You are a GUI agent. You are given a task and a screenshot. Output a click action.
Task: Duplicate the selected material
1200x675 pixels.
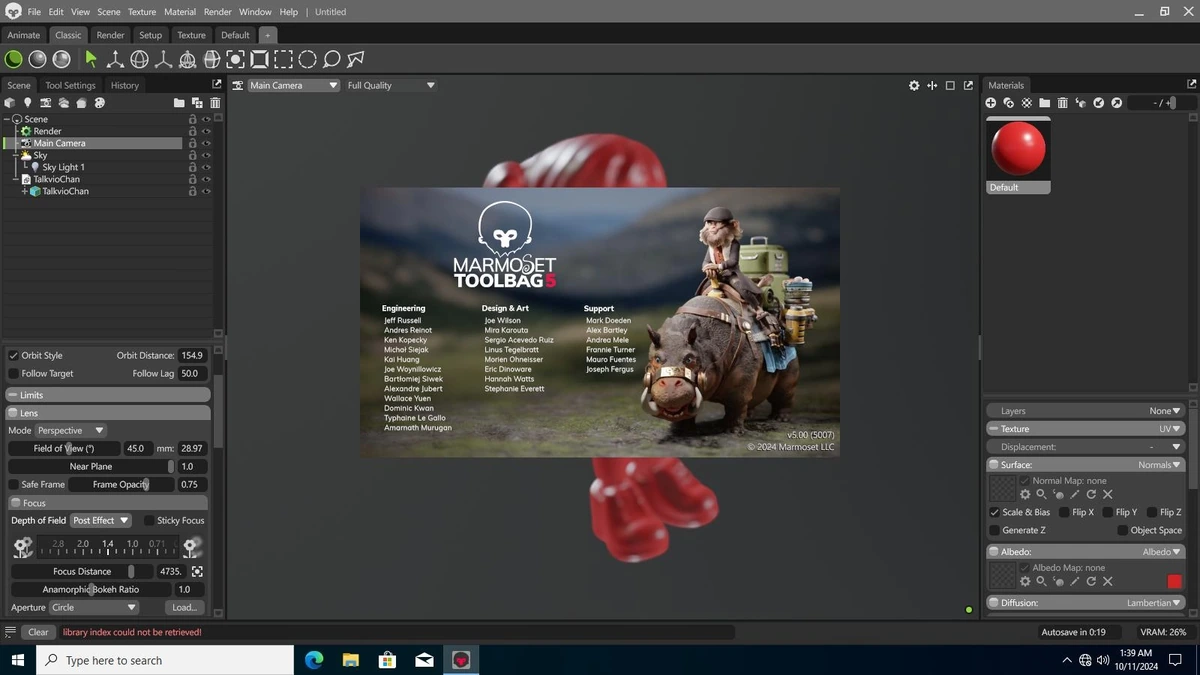coord(1009,103)
